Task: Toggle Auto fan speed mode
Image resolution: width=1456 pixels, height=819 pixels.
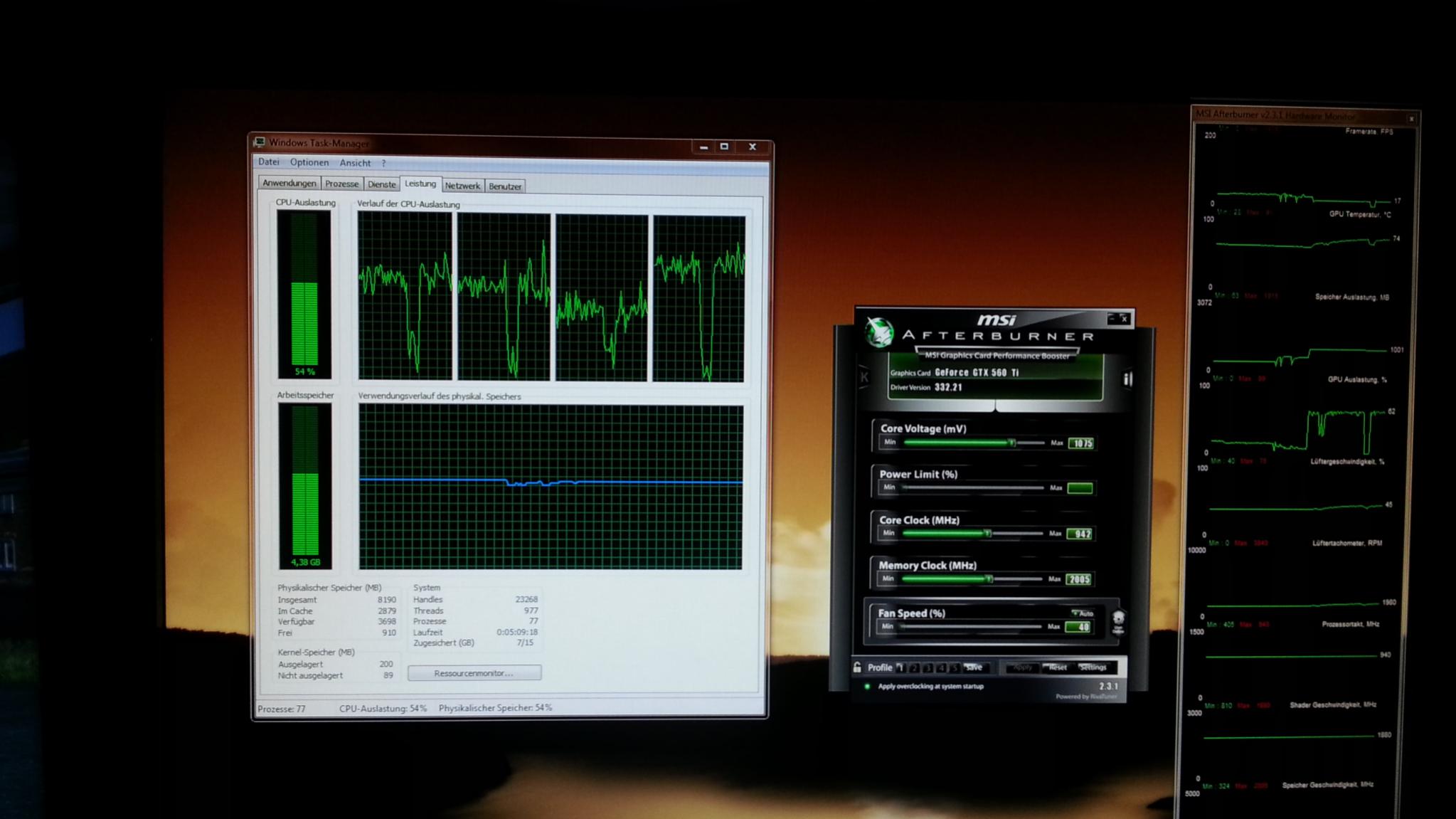Action: coord(1083,613)
